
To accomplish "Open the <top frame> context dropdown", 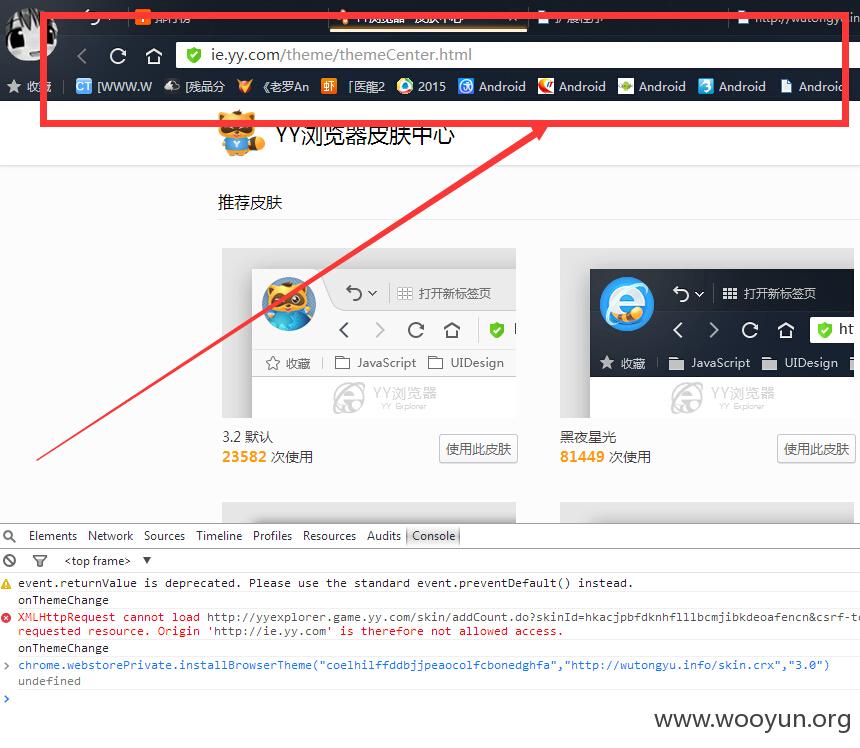I will (107, 560).
